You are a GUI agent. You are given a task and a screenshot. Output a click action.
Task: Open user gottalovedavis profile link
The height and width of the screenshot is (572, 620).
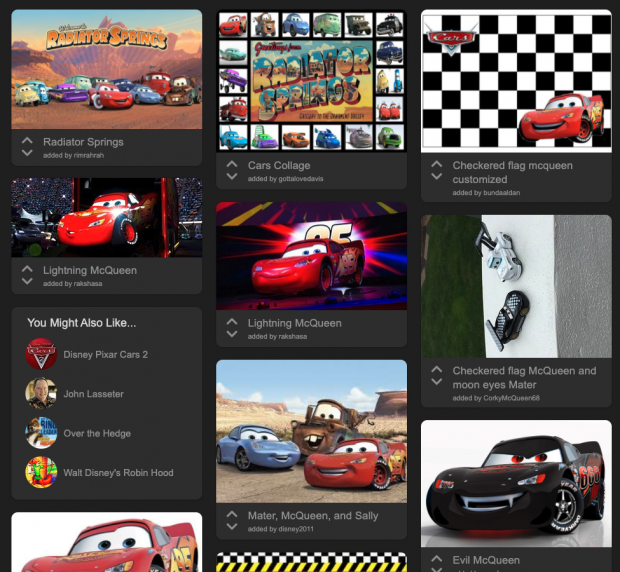(301, 179)
